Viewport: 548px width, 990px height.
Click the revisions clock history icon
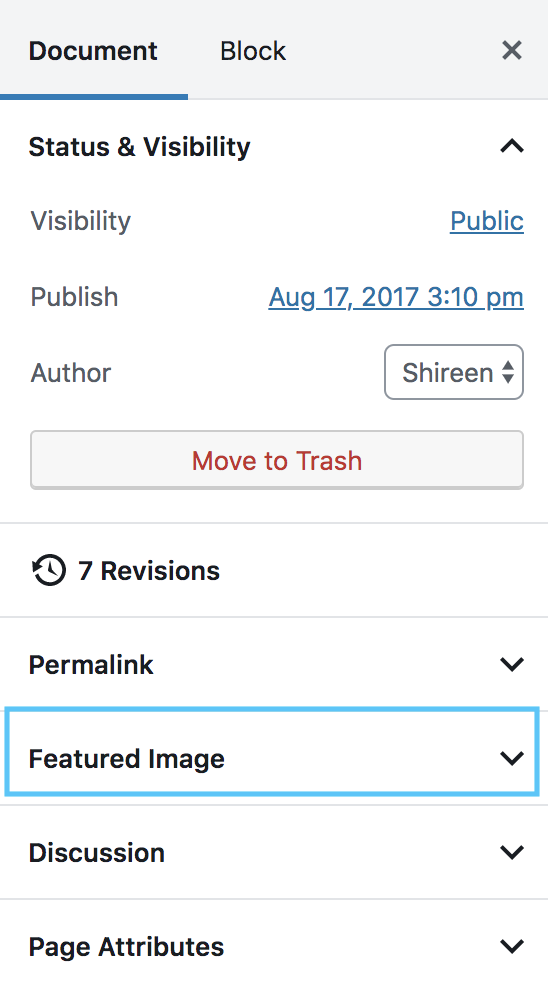49,571
